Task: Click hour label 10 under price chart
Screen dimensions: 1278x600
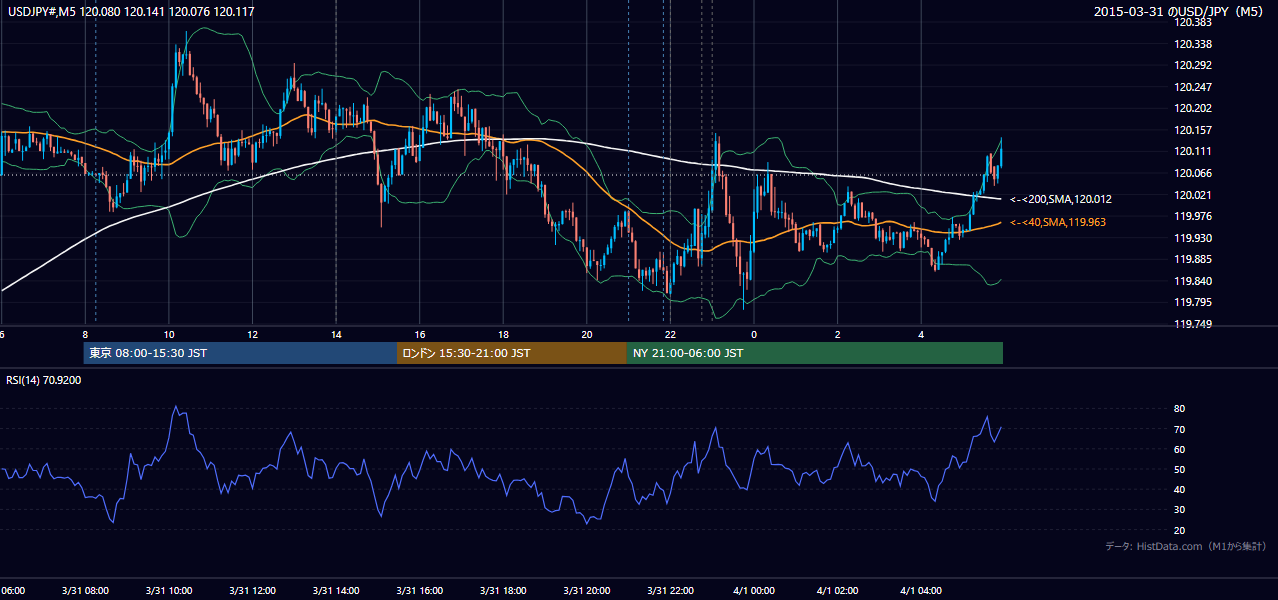Action: pyautogui.click(x=169, y=335)
